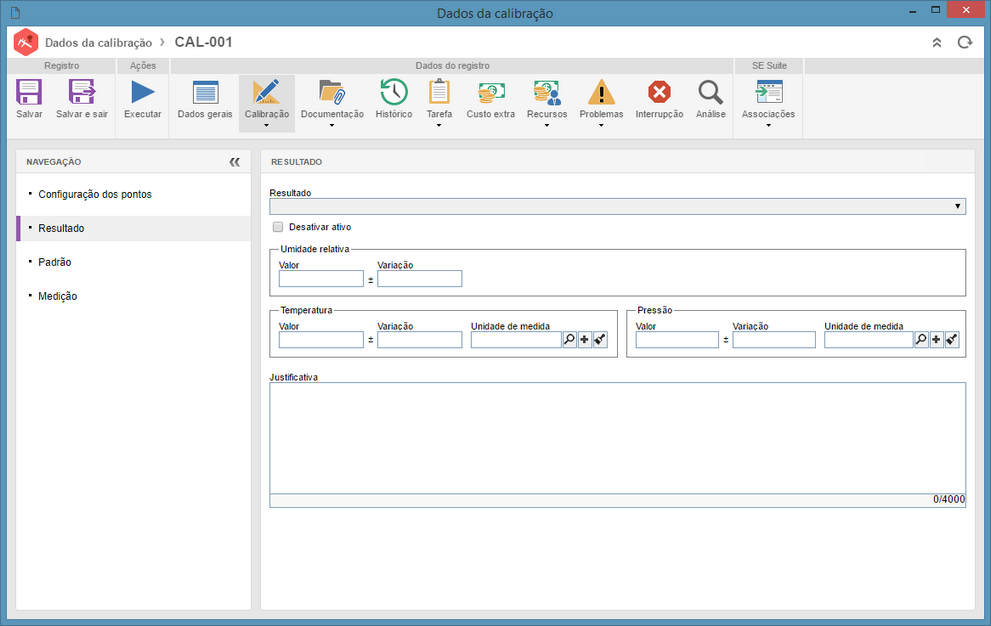The width and height of the screenshot is (991, 626).
Task: Click the Pressão Valor field
Action: [677, 340]
